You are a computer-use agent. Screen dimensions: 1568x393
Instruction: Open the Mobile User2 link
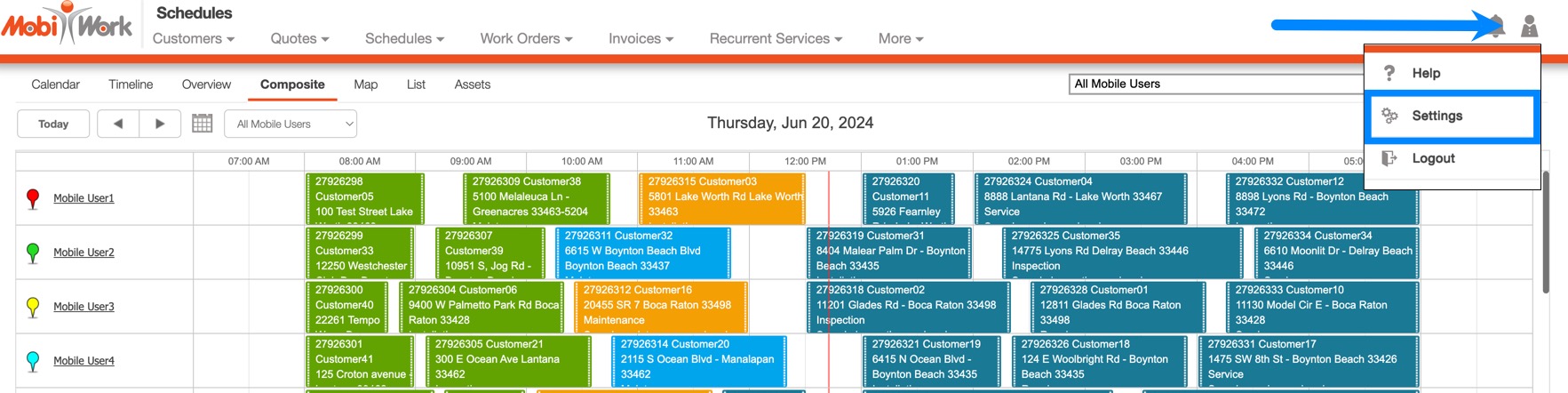pyautogui.click(x=84, y=253)
